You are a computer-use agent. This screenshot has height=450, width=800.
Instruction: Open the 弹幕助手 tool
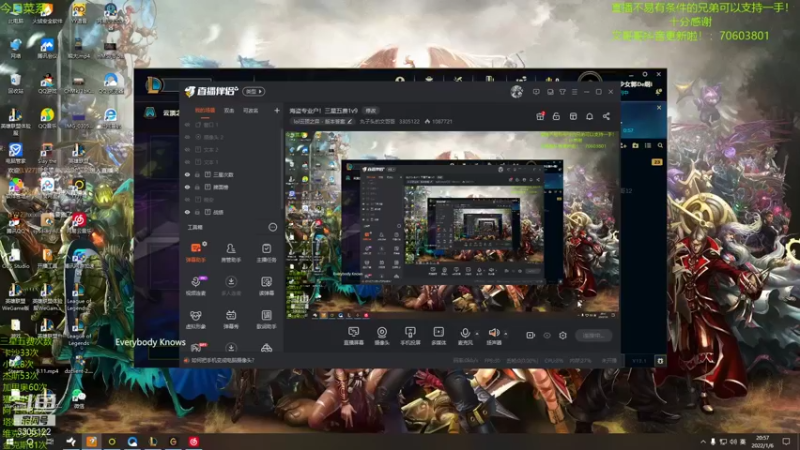click(195, 252)
